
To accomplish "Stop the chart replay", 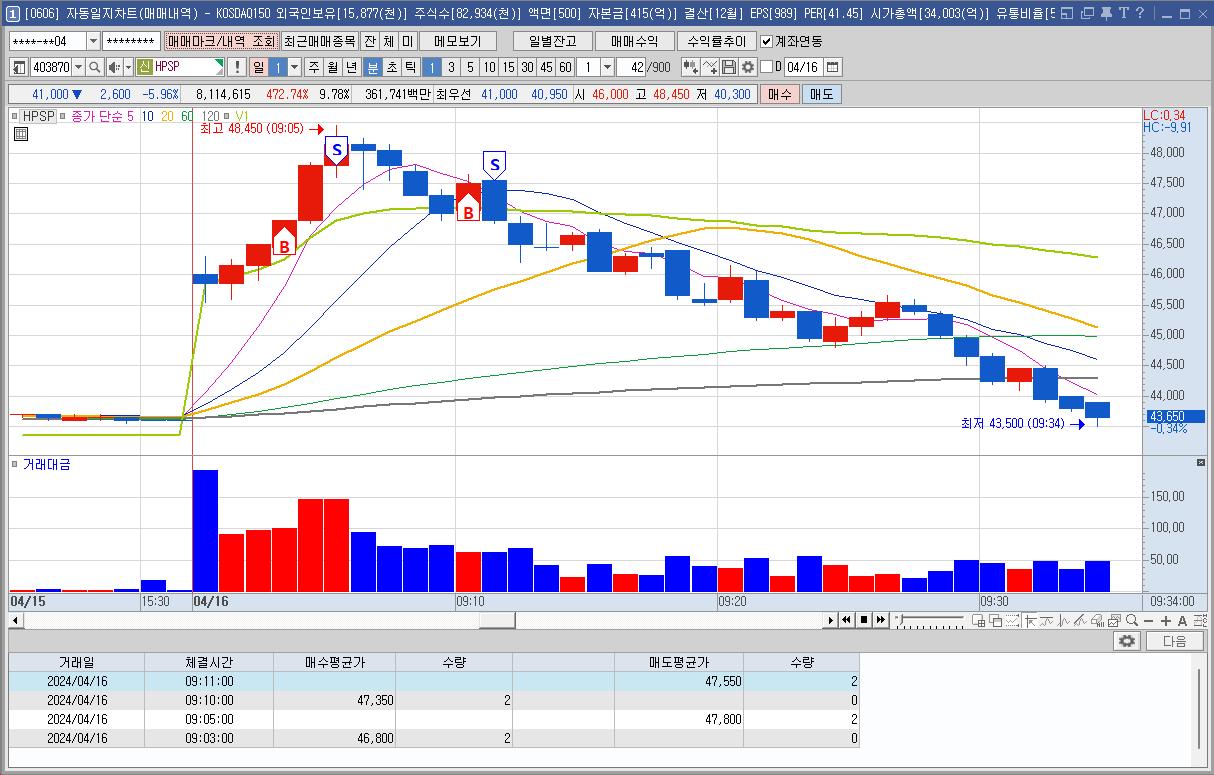I will click(863, 621).
